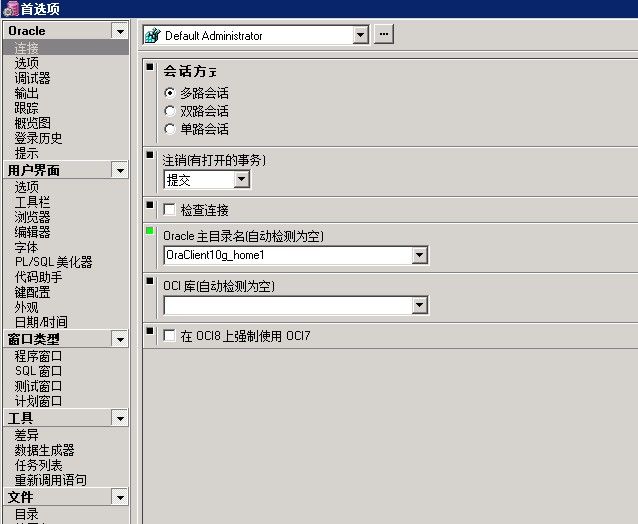Open 调试器 preferences

point(33,78)
